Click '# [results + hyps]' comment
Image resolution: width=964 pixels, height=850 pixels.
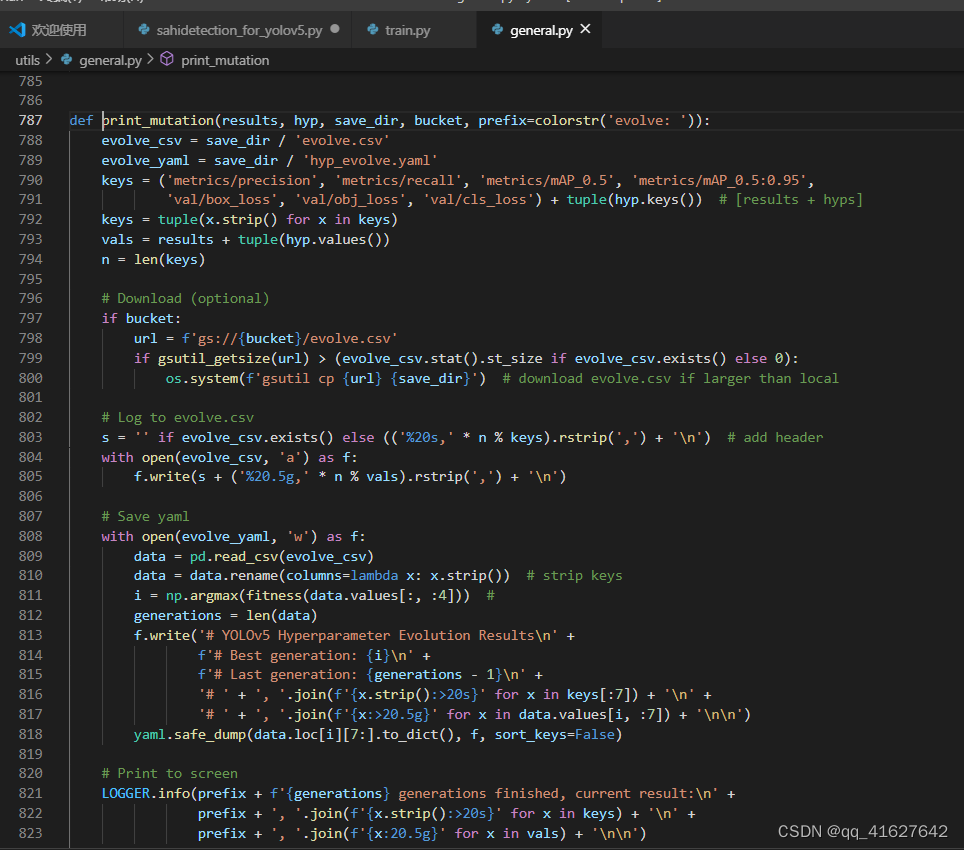[x=791, y=200]
